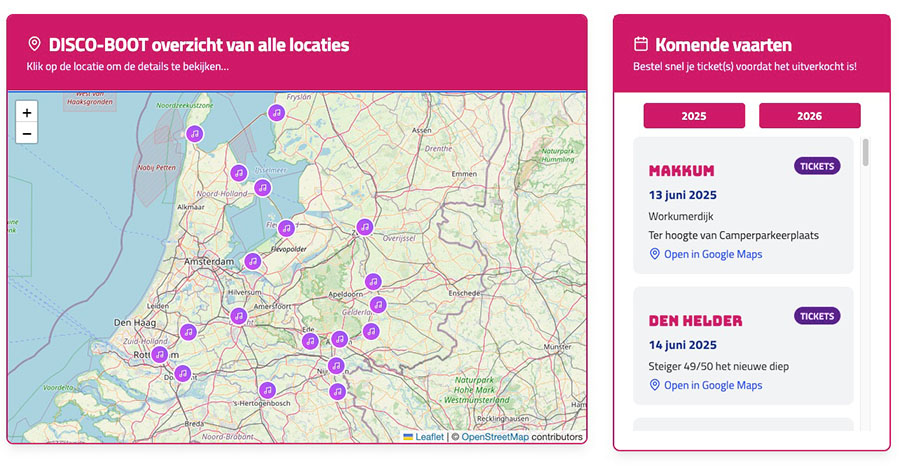Click the southernmost marker below Nijmegen
Image resolution: width=900 pixels, height=466 pixels.
[x=338, y=391]
